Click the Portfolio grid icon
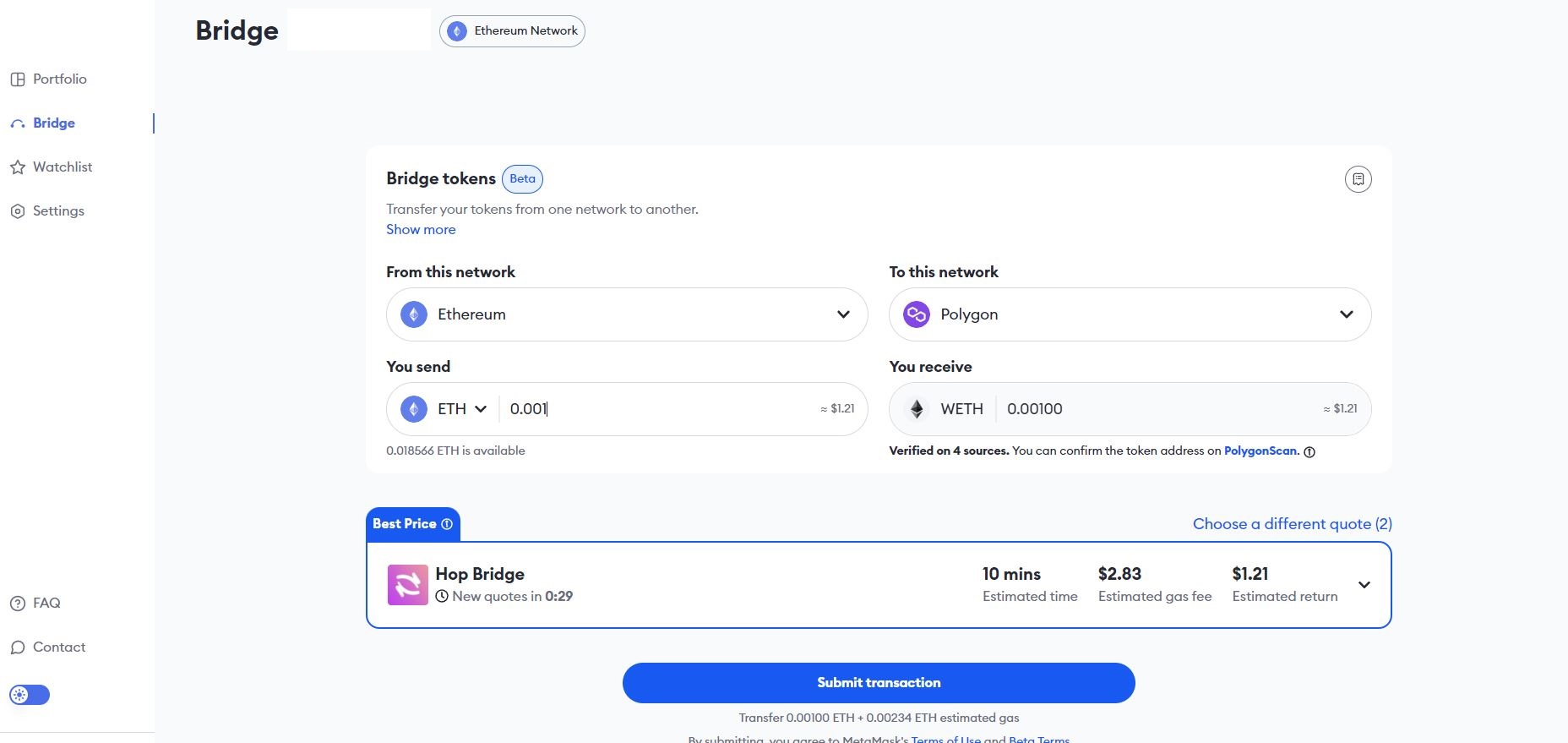This screenshot has height=743, width=1568. pyautogui.click(x=18, y=79)
